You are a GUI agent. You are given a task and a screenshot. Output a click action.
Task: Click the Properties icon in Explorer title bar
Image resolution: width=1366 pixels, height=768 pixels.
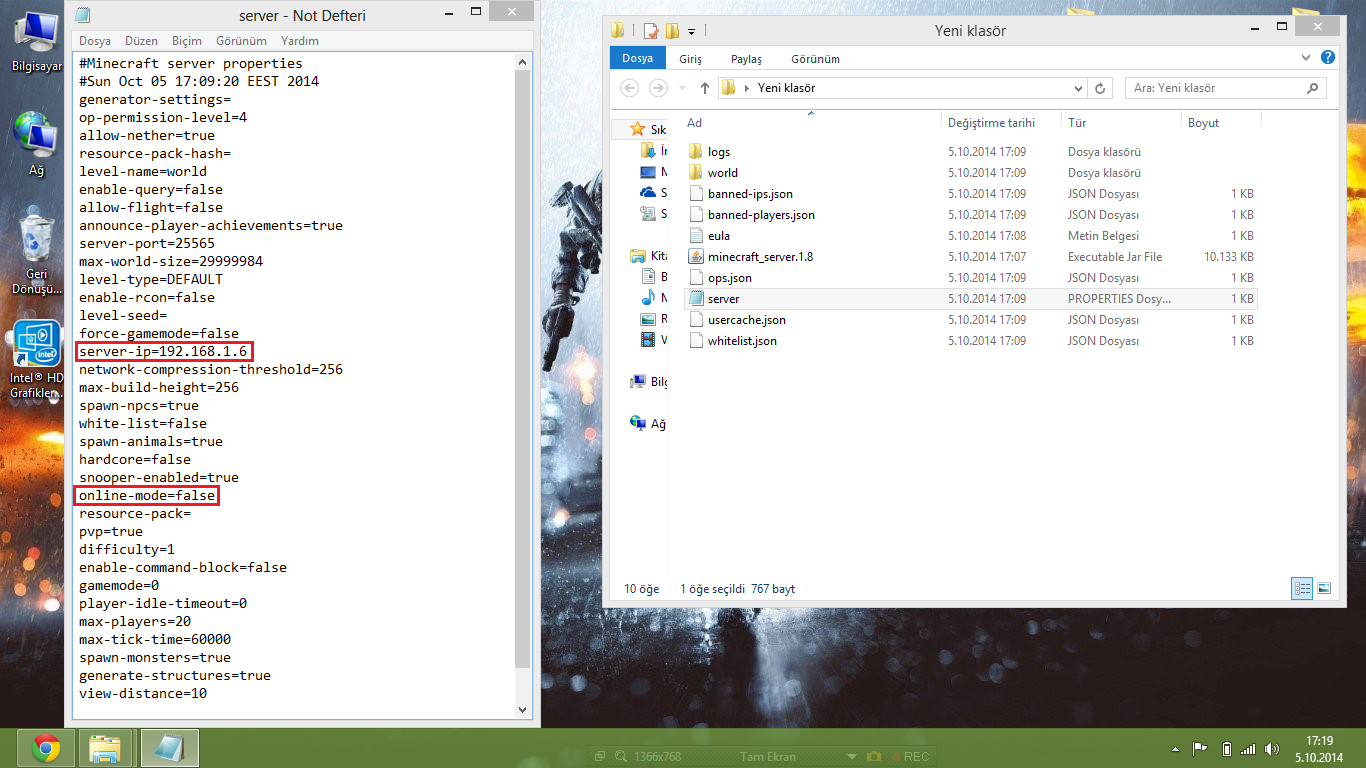[651, 30]
